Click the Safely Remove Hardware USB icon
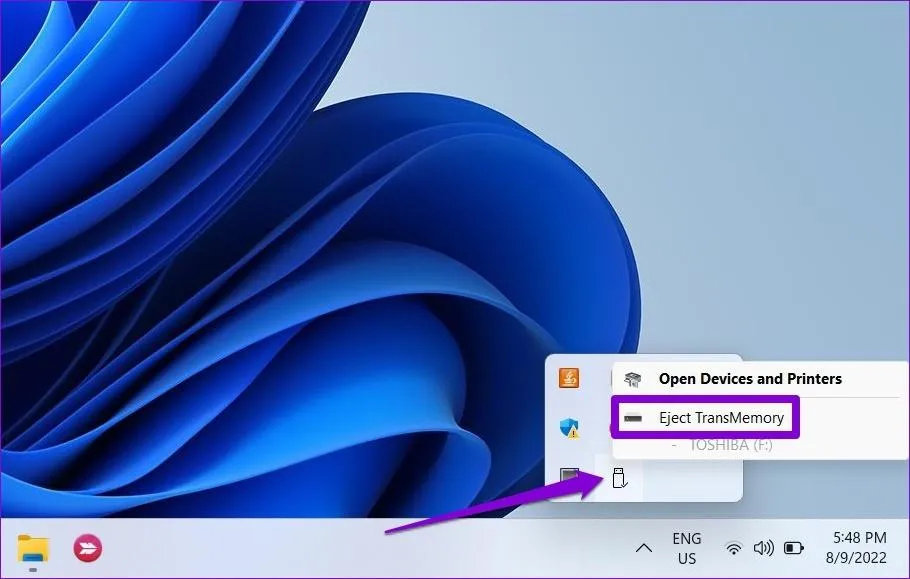The height and width of the screenshot is (579, 910). [620, 478]
